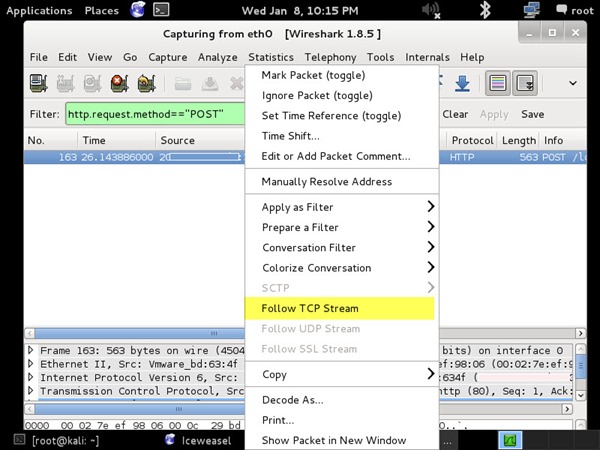
Task: Select Manually Resolve Address
Action: coord(341,182)
